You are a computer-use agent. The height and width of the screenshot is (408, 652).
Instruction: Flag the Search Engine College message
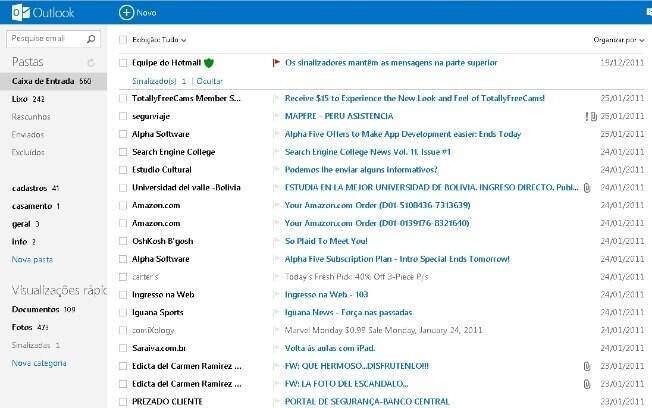coord(276,152)
